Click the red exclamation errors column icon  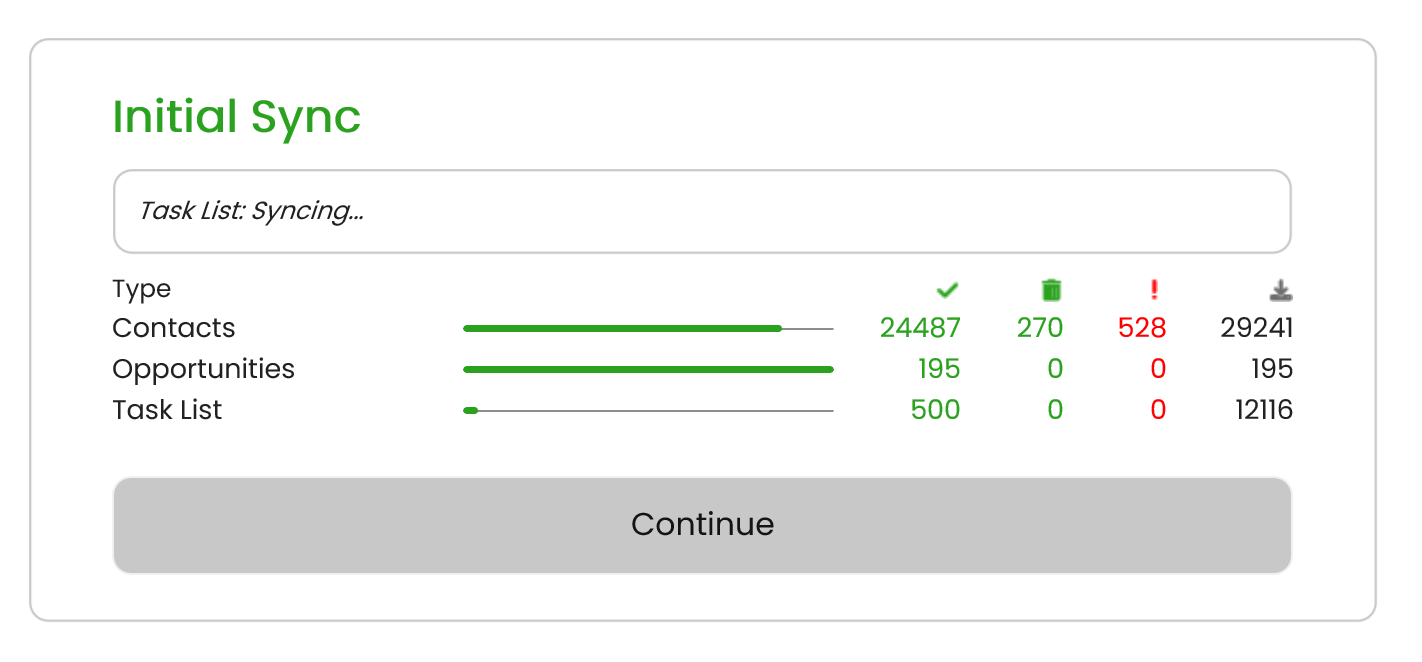(1154, 290)
